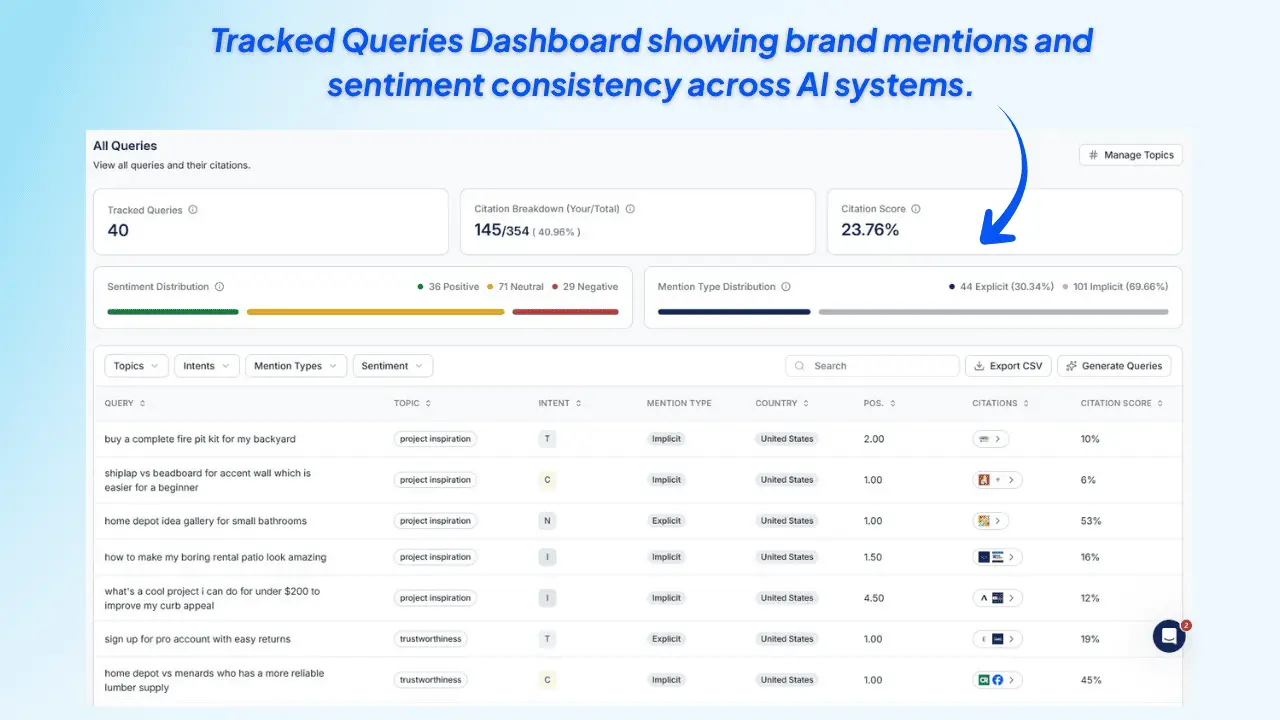Screen dimensions: 1280x720
Task: Click the Tracked Queries info icon
Action: click(192, 209)
